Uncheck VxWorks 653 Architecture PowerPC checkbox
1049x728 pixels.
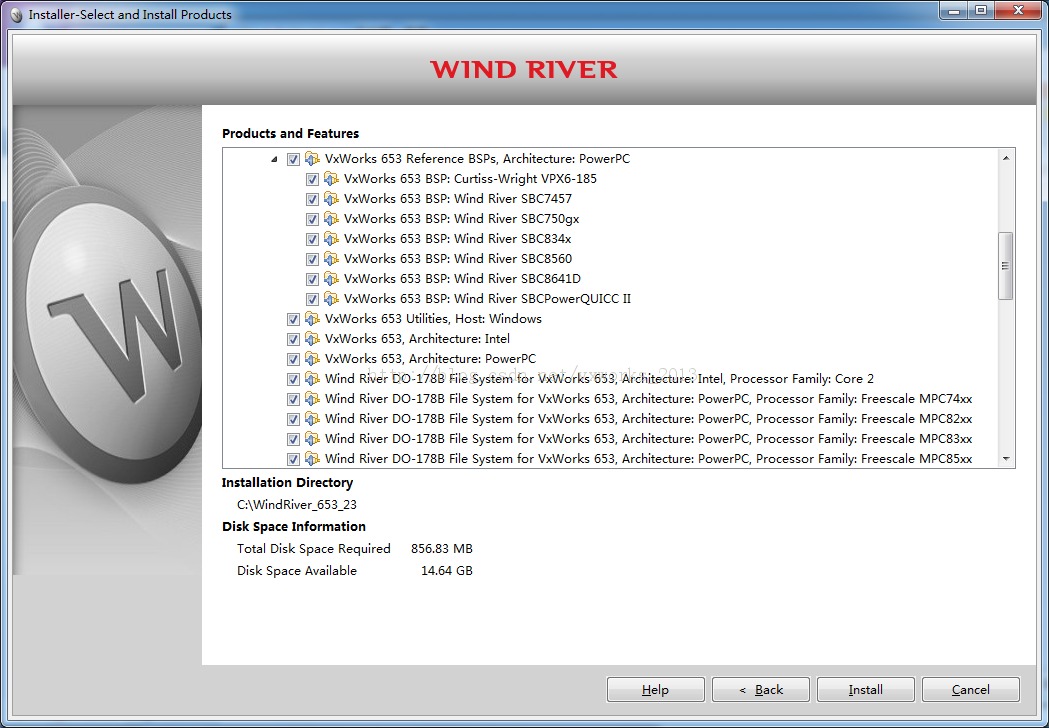click(293, 359)
